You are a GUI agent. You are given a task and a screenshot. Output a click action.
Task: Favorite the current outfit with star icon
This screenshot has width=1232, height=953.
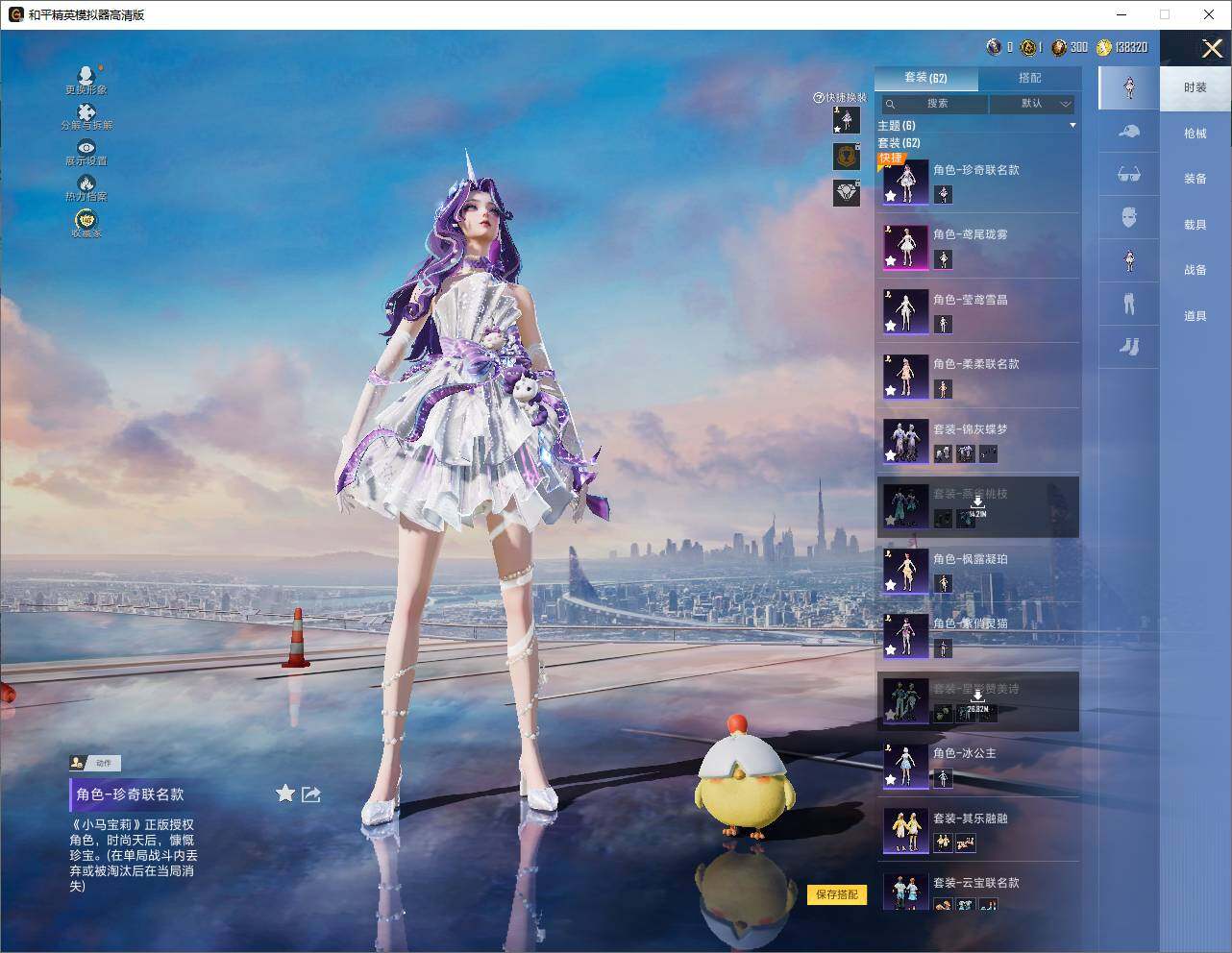point(285,794)
